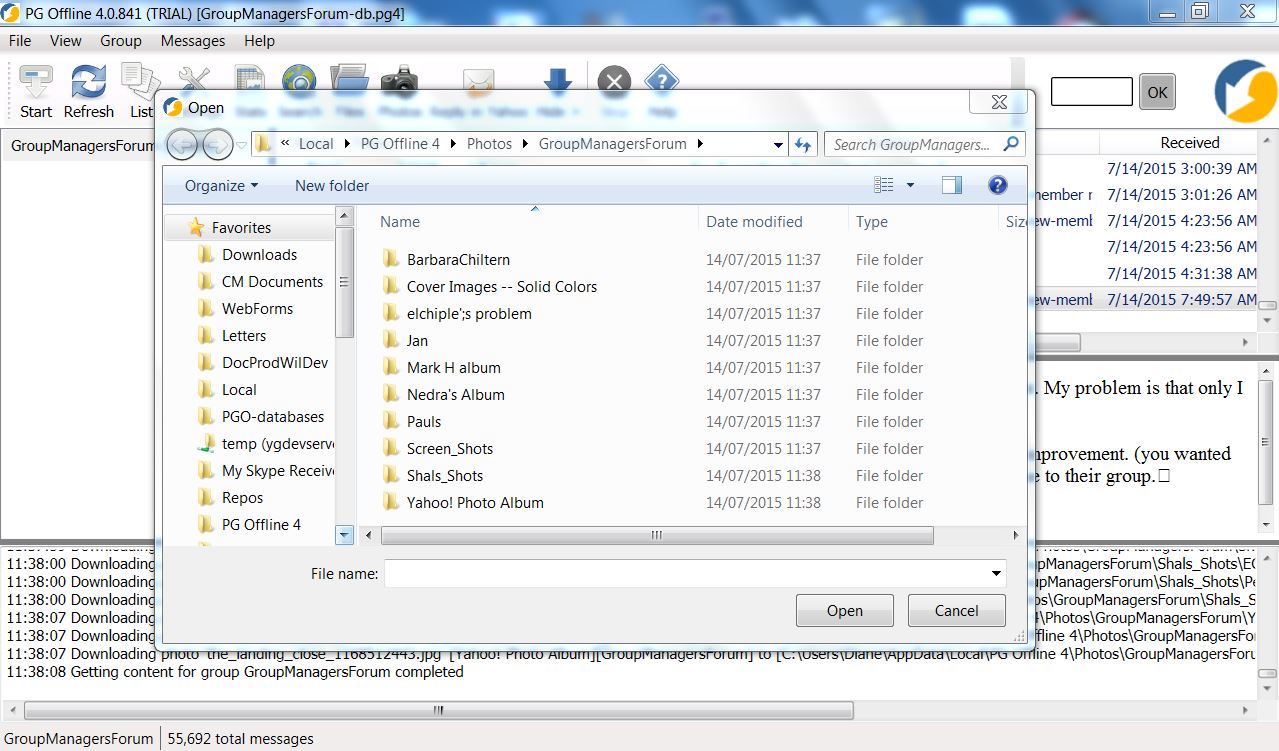Click the Start toolbar icon
Image resolution: width=1279 pixels, height=751 pixels.
point(36,82)
